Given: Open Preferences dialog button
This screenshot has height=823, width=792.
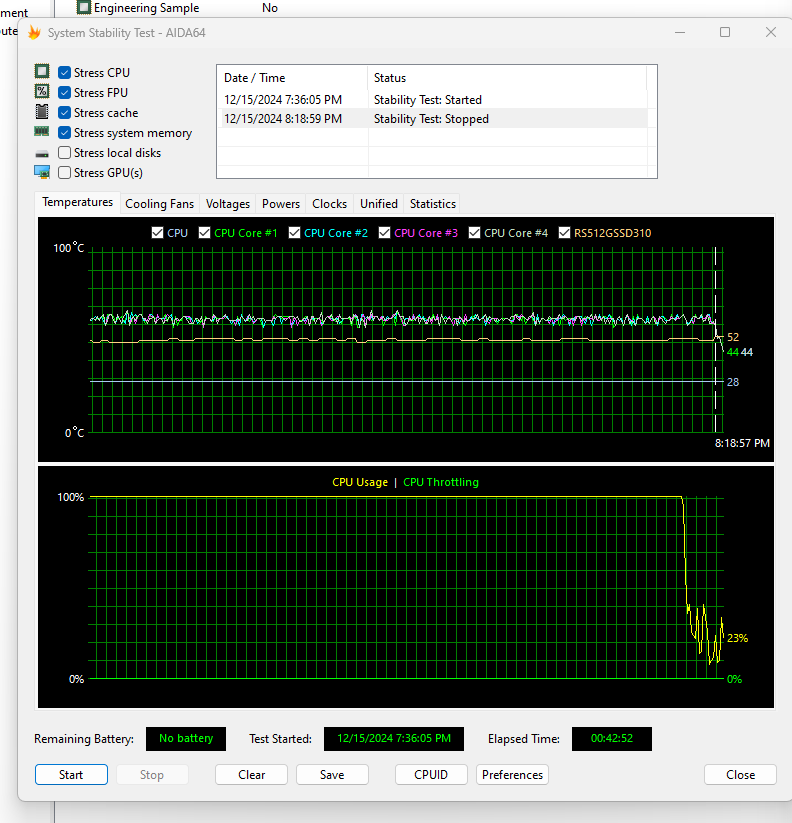Looking at the screenshot, I should coord(512,775).
